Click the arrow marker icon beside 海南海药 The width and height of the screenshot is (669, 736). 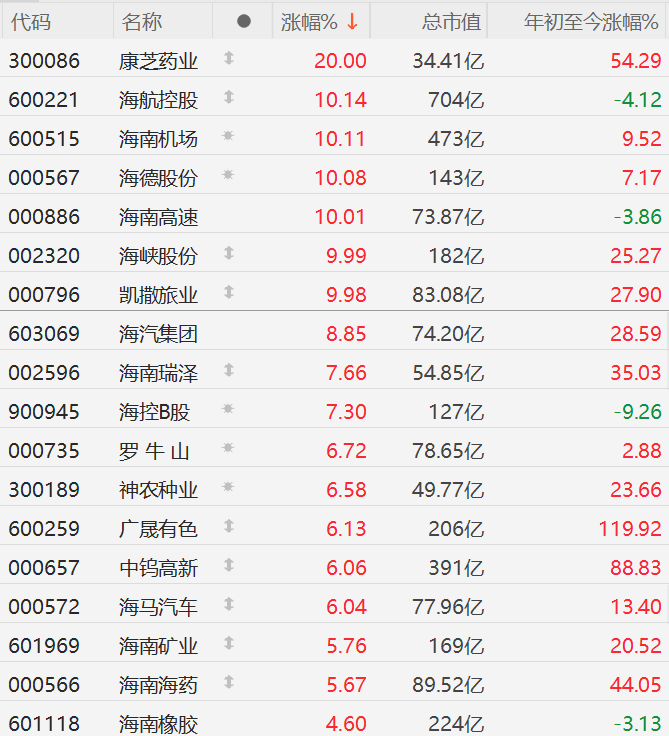coord(229,682)
